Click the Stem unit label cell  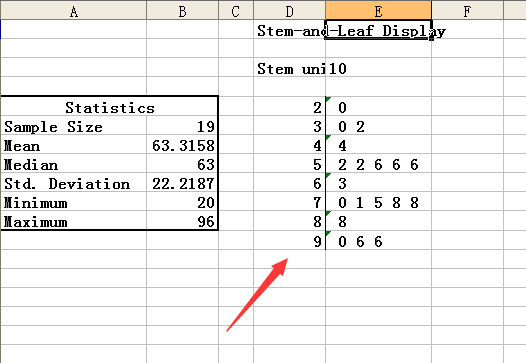click(x=290, y=67)
